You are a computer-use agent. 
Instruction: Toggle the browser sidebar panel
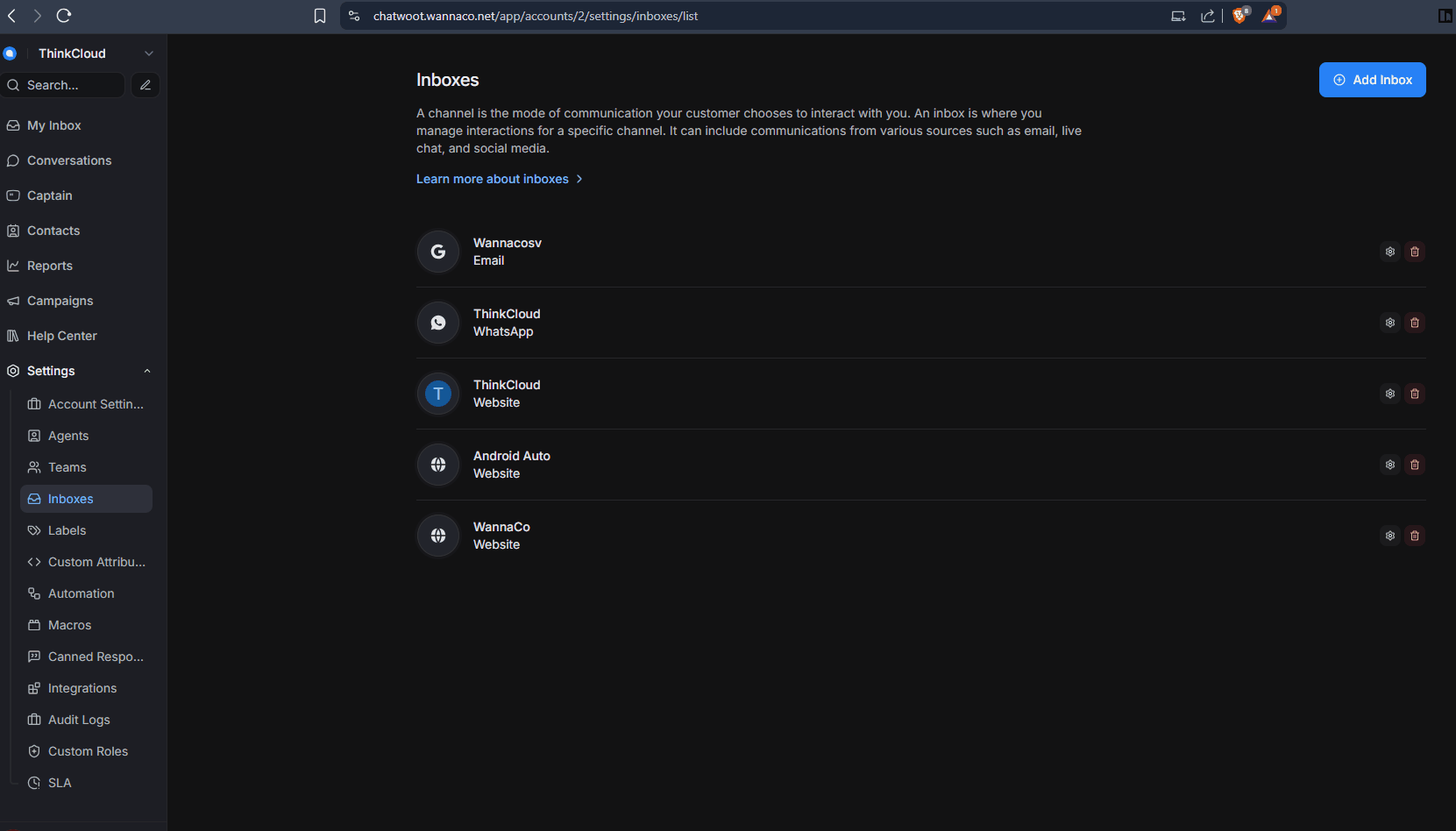(1445, 16)
